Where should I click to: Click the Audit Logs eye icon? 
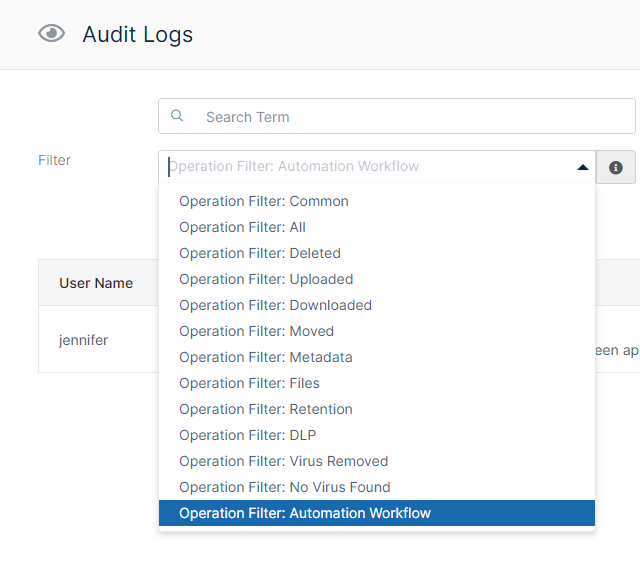click(51, 34)
